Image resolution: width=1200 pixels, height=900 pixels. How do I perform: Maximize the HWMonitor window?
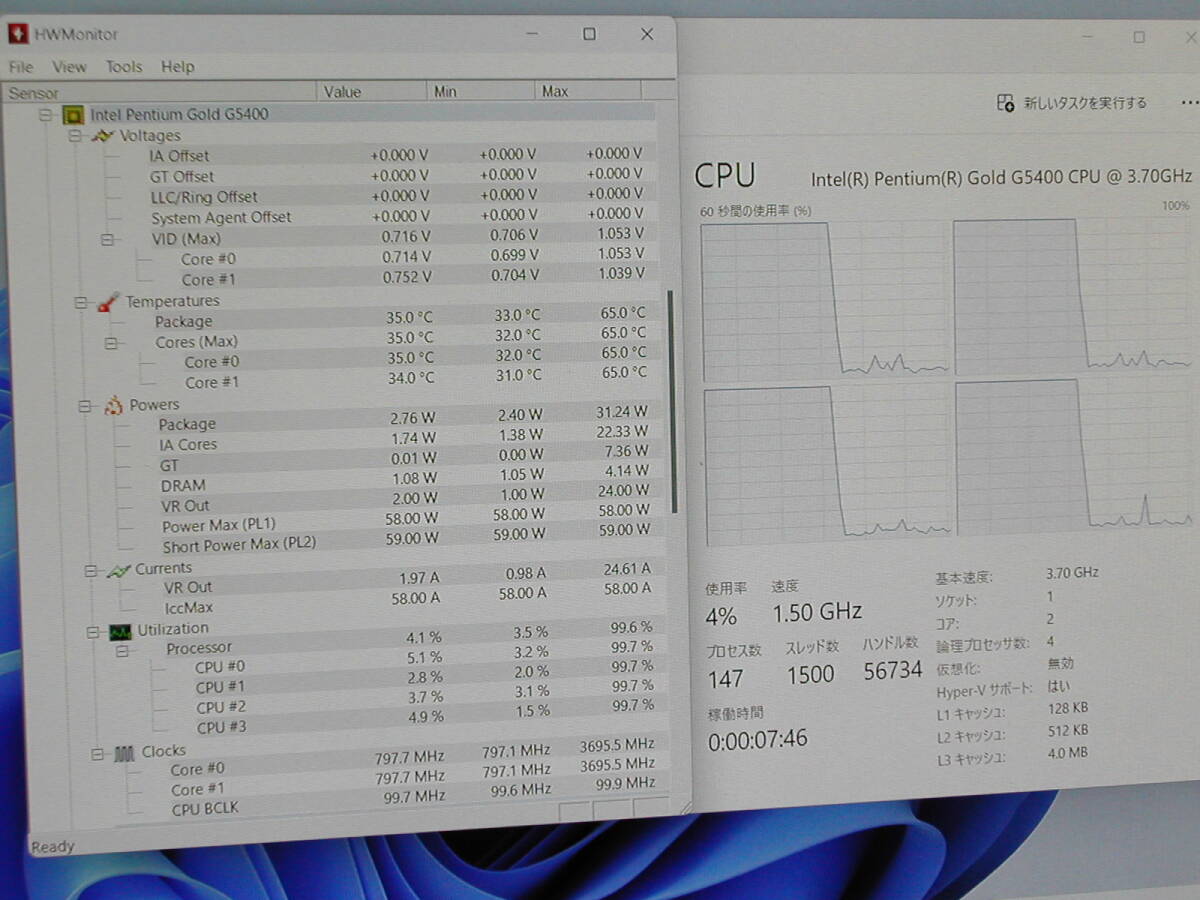tap(590, 34)
